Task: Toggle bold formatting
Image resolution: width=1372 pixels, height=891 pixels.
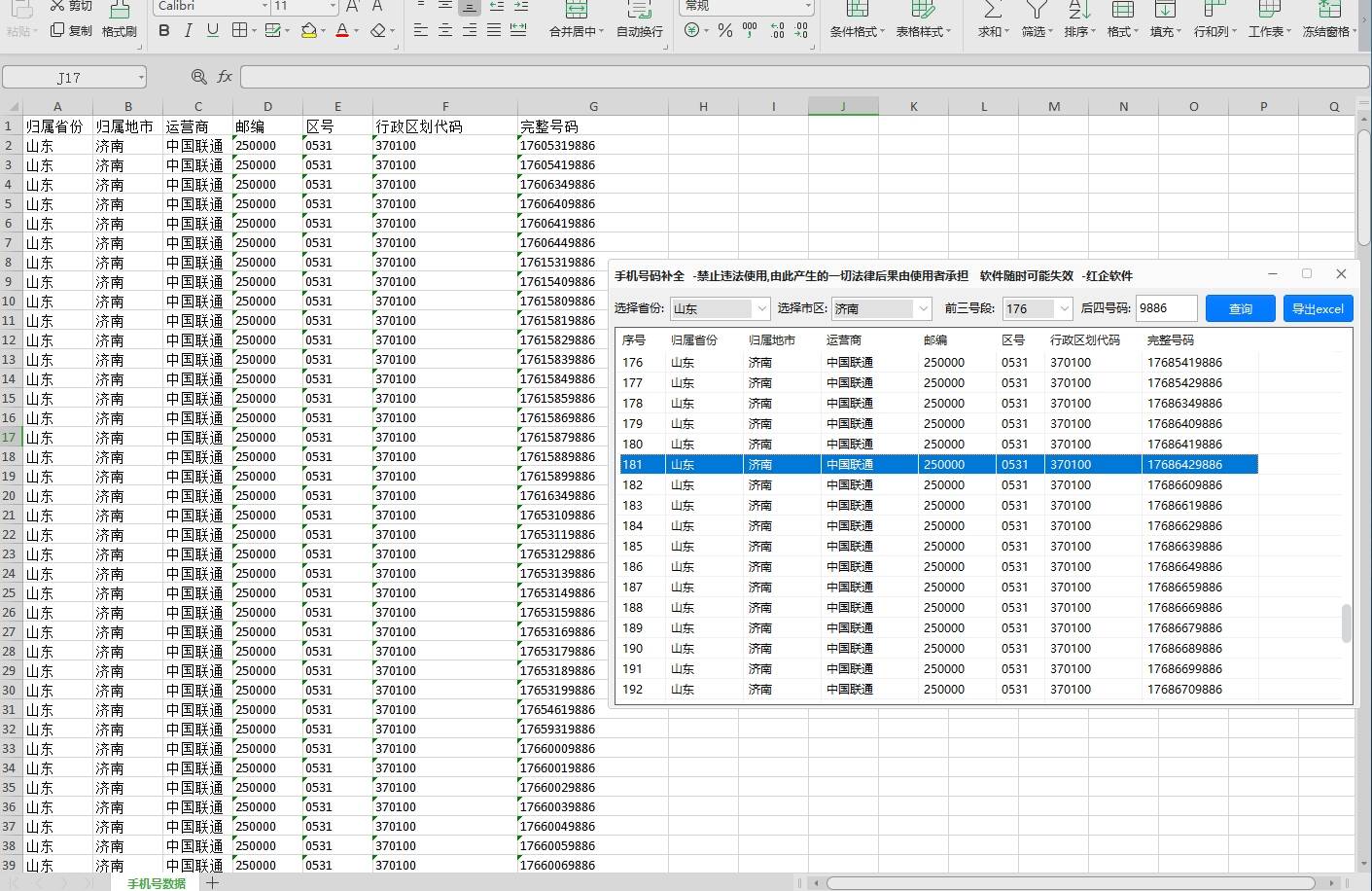Action: (x=164, y=31)
